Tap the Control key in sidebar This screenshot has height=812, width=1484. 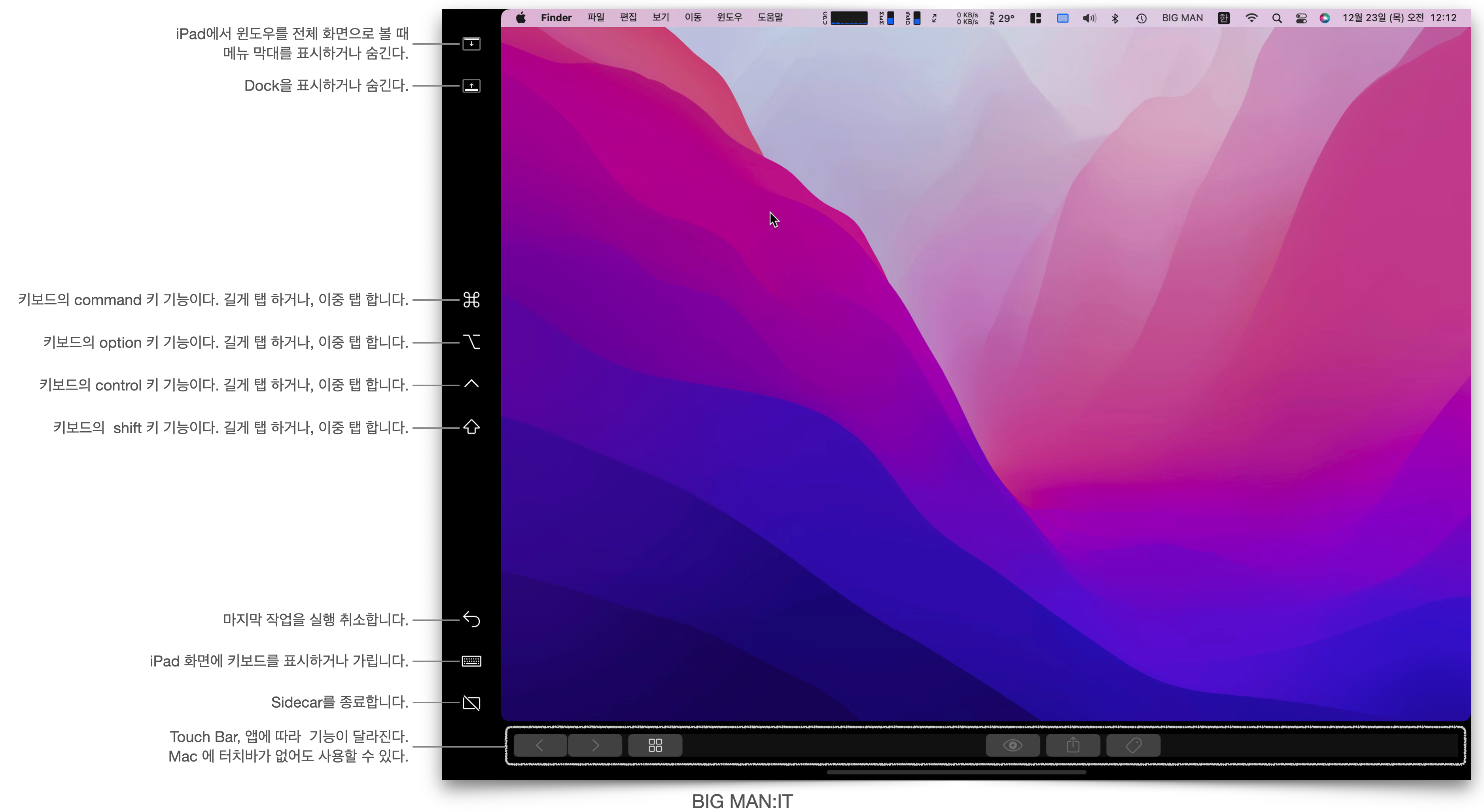pyautogui.click(x=471, y=384)
